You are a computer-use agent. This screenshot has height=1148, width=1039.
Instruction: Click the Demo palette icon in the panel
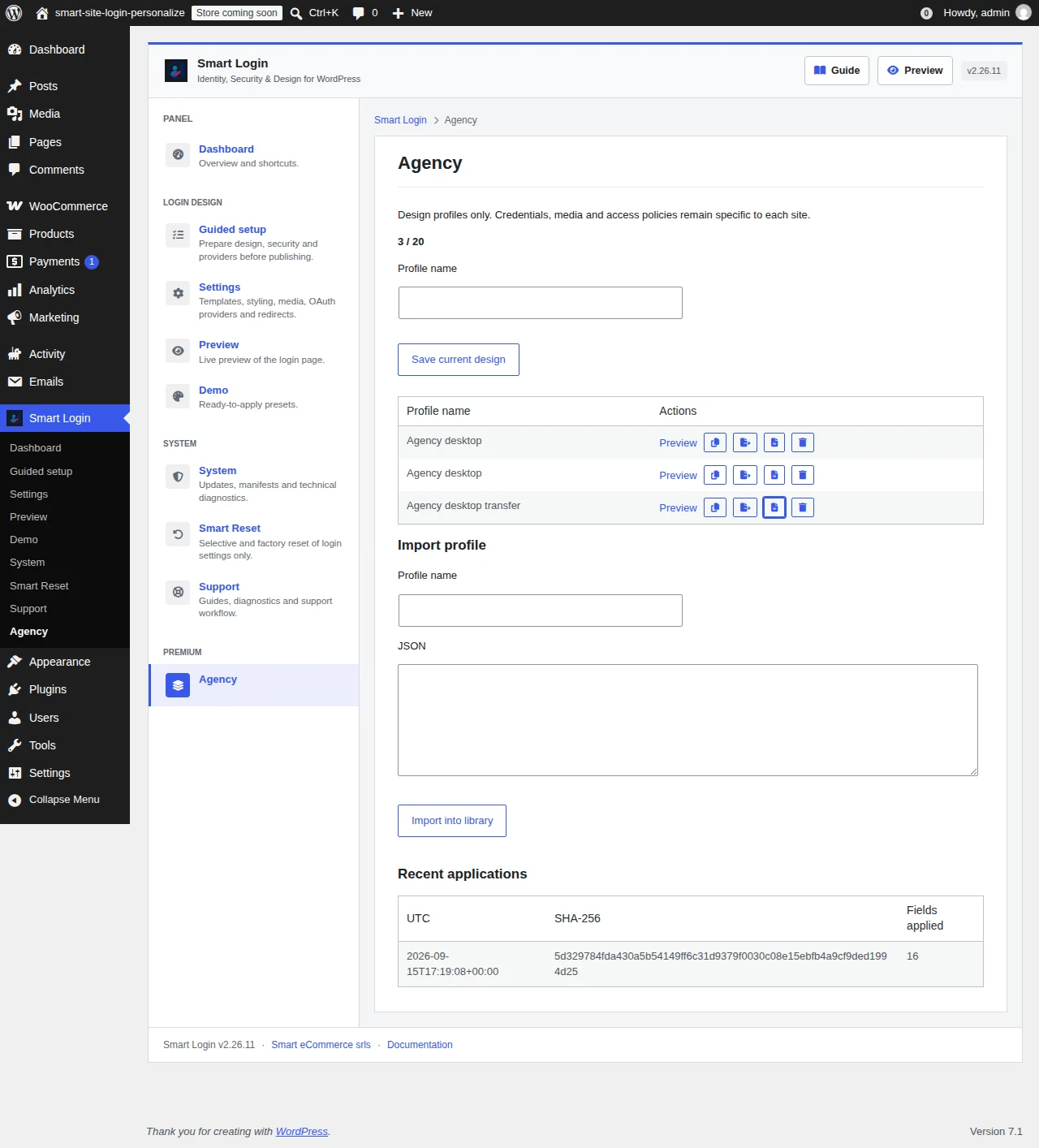(178, 396)
